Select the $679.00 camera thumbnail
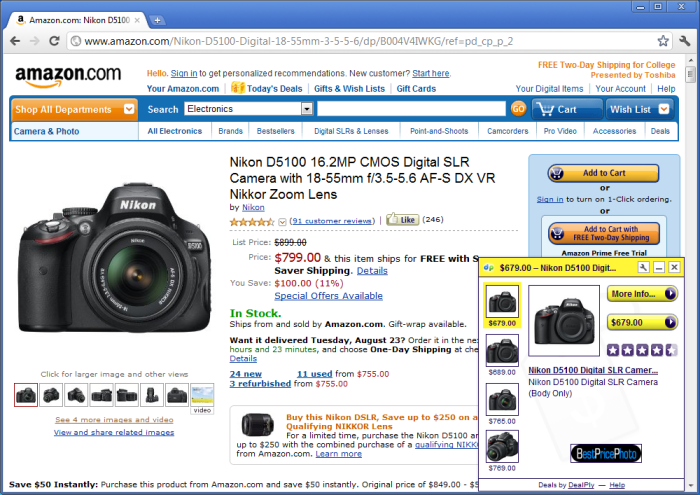The height and width of the screenshot is (495, 700). 502,301
